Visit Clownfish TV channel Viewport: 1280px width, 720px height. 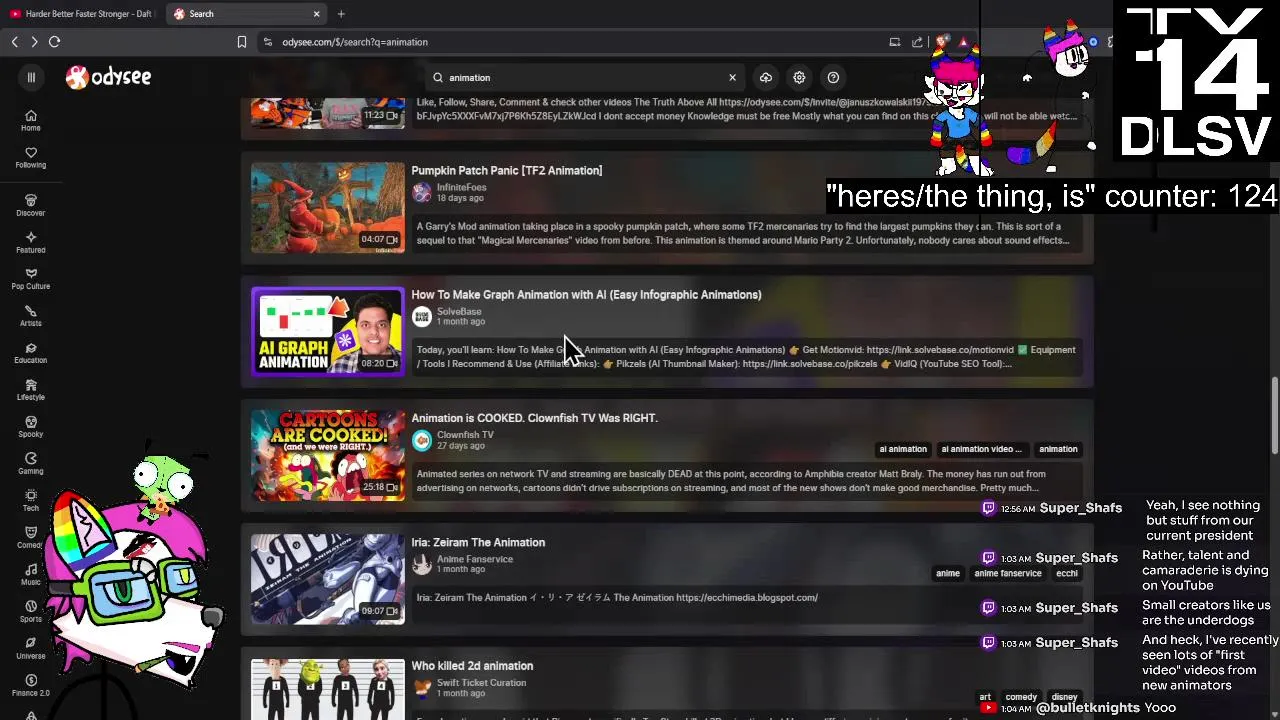pos(465,435)
